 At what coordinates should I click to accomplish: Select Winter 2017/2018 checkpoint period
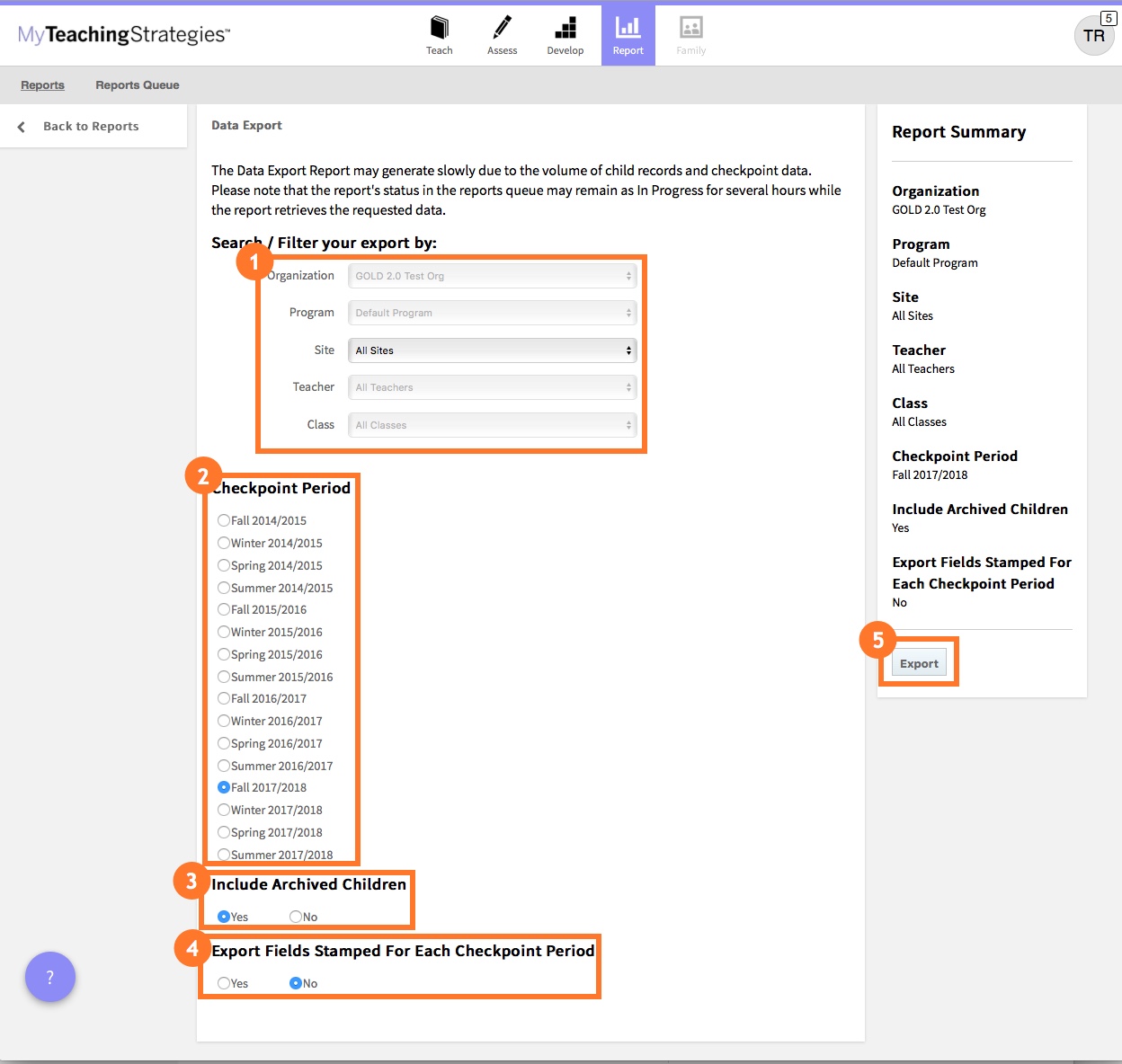(224, 810)
